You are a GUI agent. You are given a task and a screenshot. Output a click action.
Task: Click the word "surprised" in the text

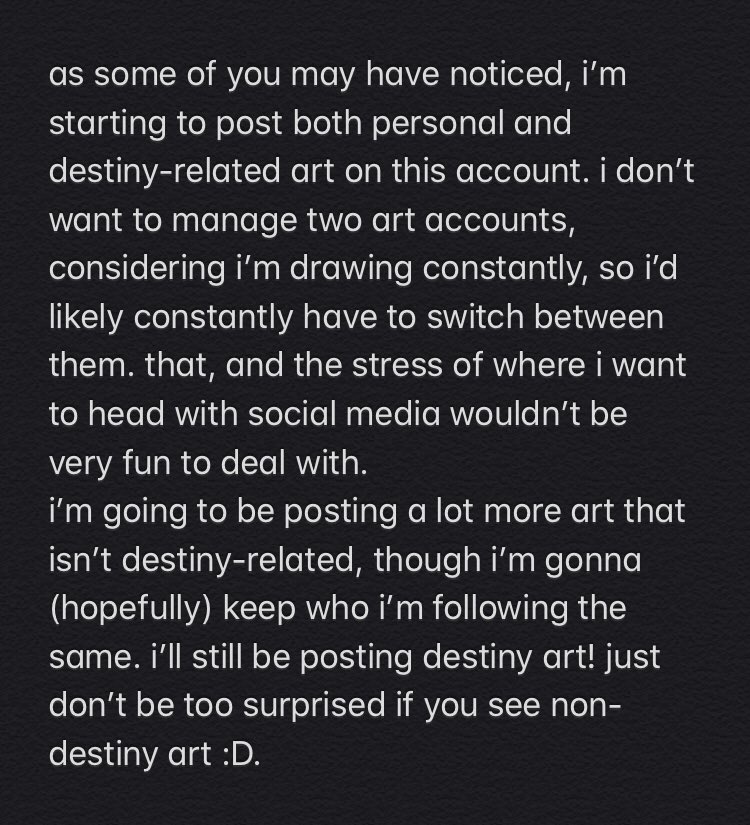315,707
